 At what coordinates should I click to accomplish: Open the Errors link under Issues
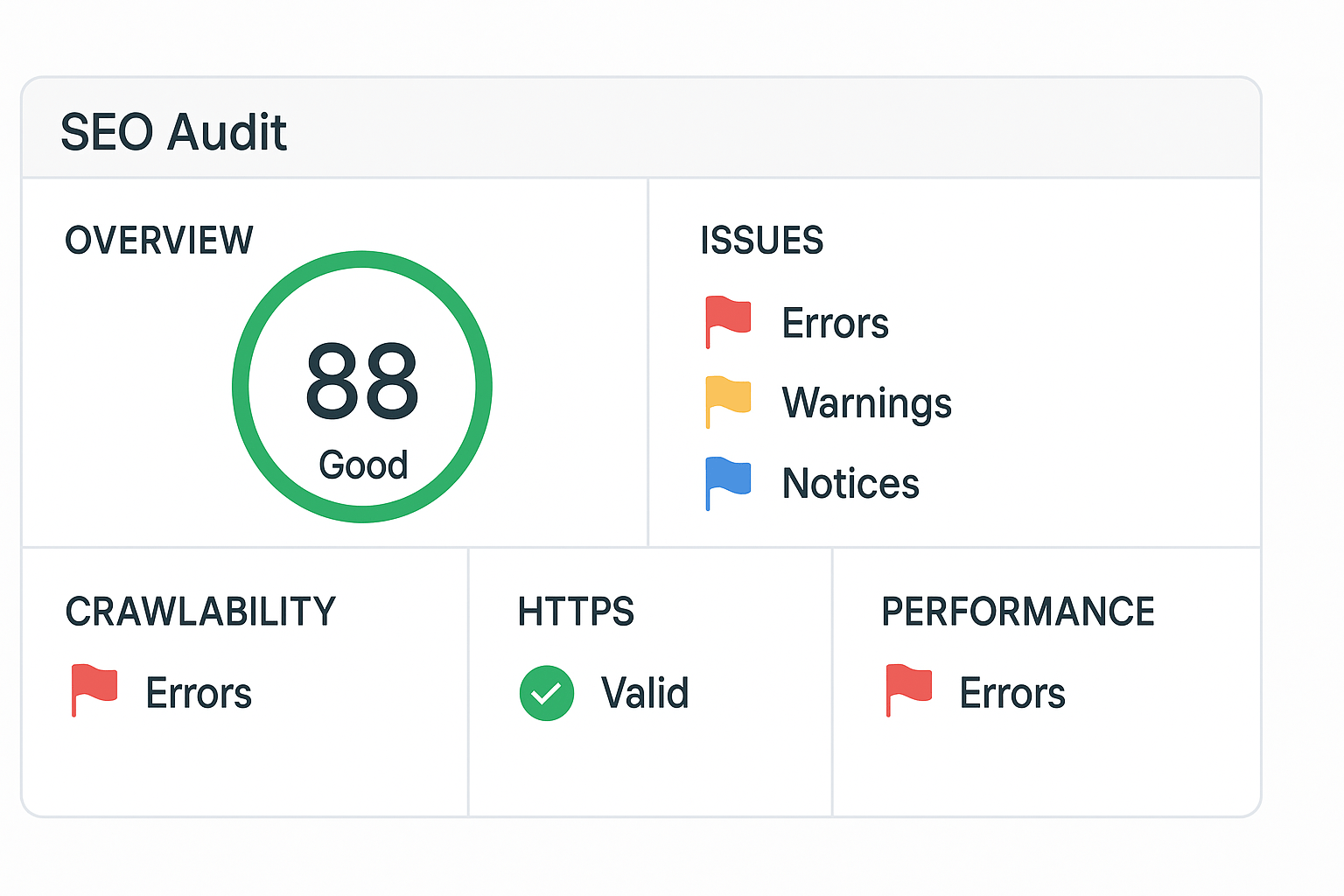pyautogui.click(x=835, y=324)
